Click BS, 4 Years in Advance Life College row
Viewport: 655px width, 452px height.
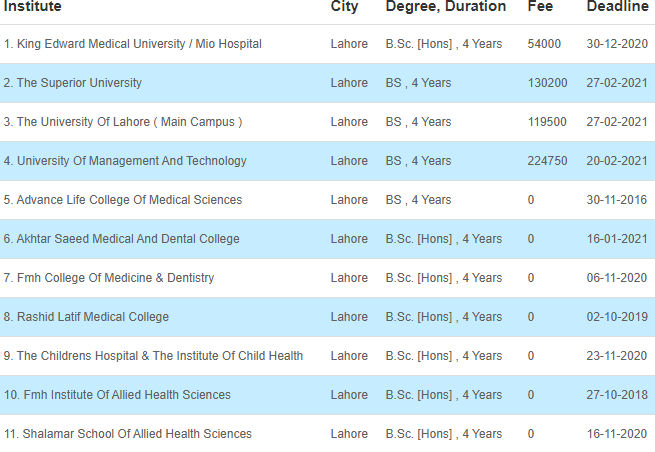coord(418,200)
